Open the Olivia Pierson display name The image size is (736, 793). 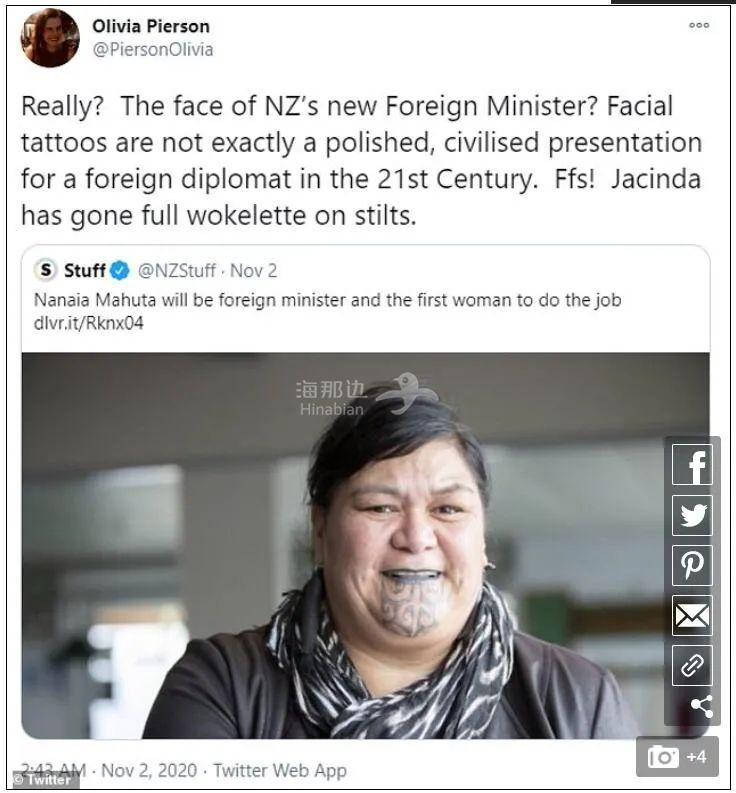click(151, 26)
